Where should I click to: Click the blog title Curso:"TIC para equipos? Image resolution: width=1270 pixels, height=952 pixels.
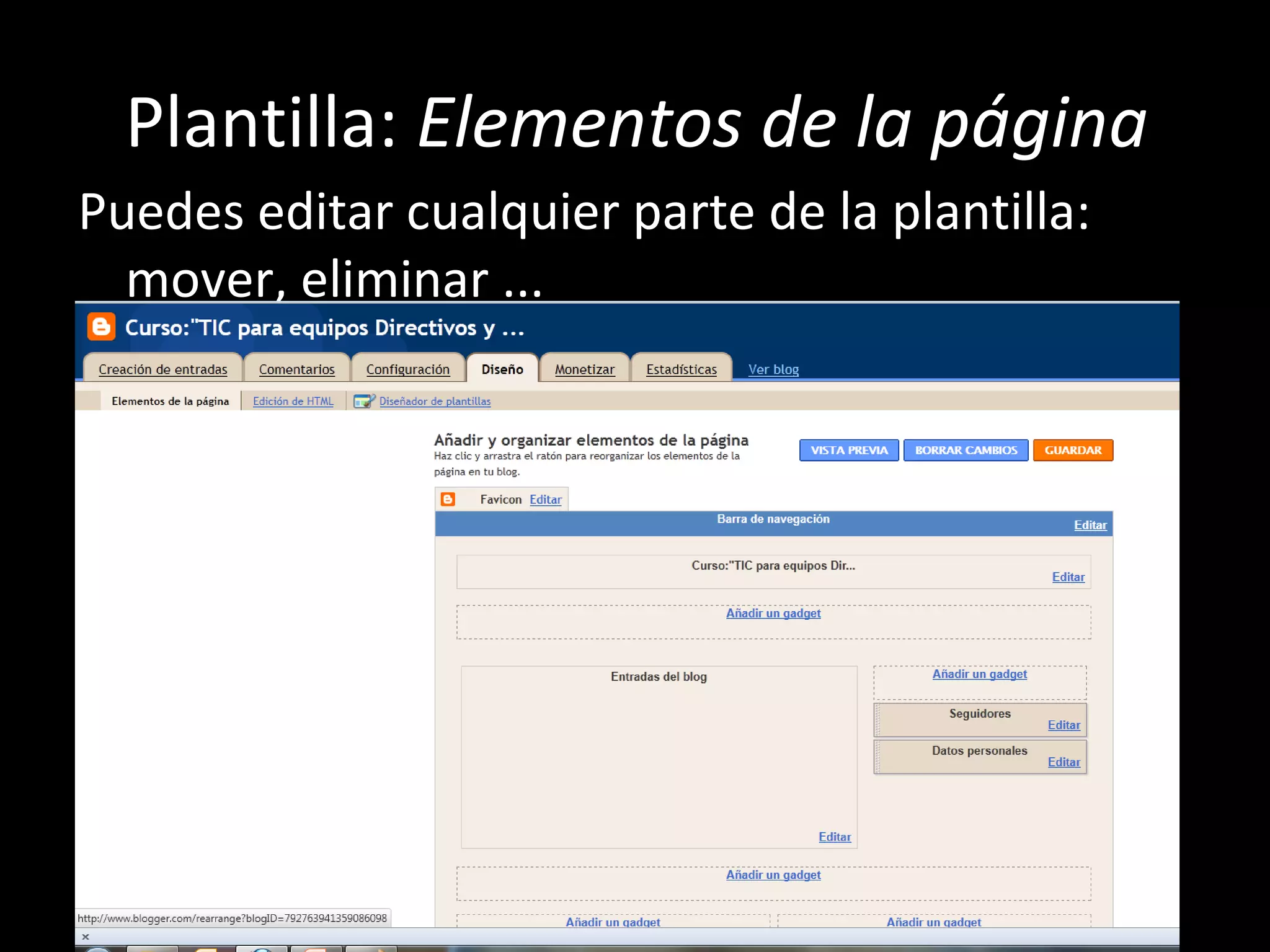point(324,327)
